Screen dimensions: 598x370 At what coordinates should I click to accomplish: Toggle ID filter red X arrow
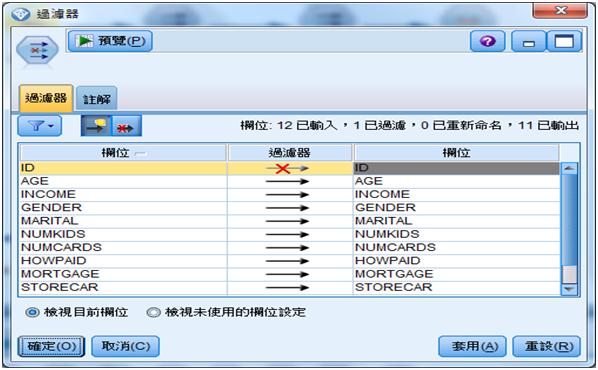coord(288,168)
